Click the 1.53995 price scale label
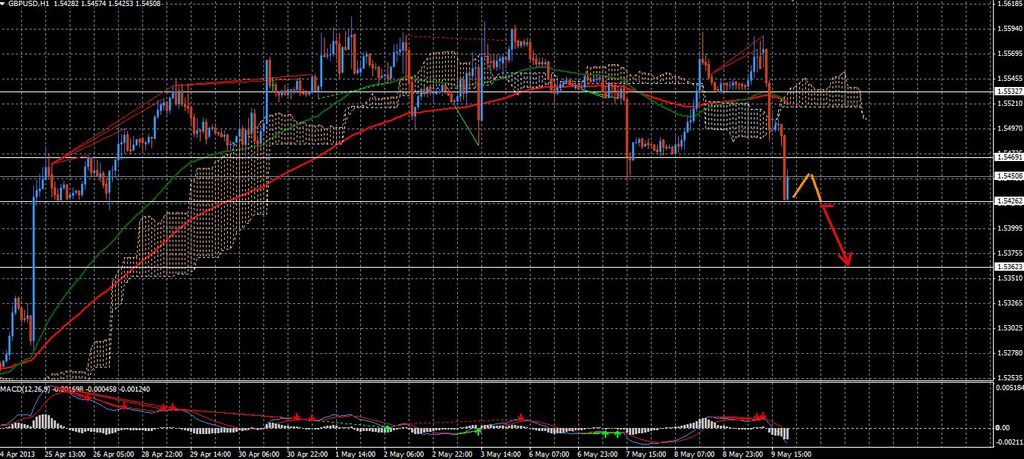Screen dimensions: 1024x459 pyautogui.click(x=1010, y=229)
